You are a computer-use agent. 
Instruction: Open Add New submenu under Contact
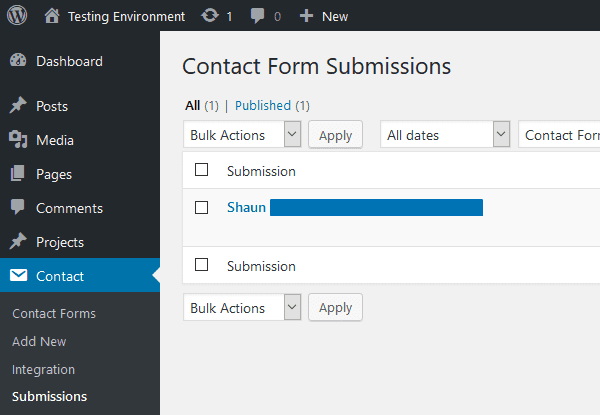click(x=39, y=341)
